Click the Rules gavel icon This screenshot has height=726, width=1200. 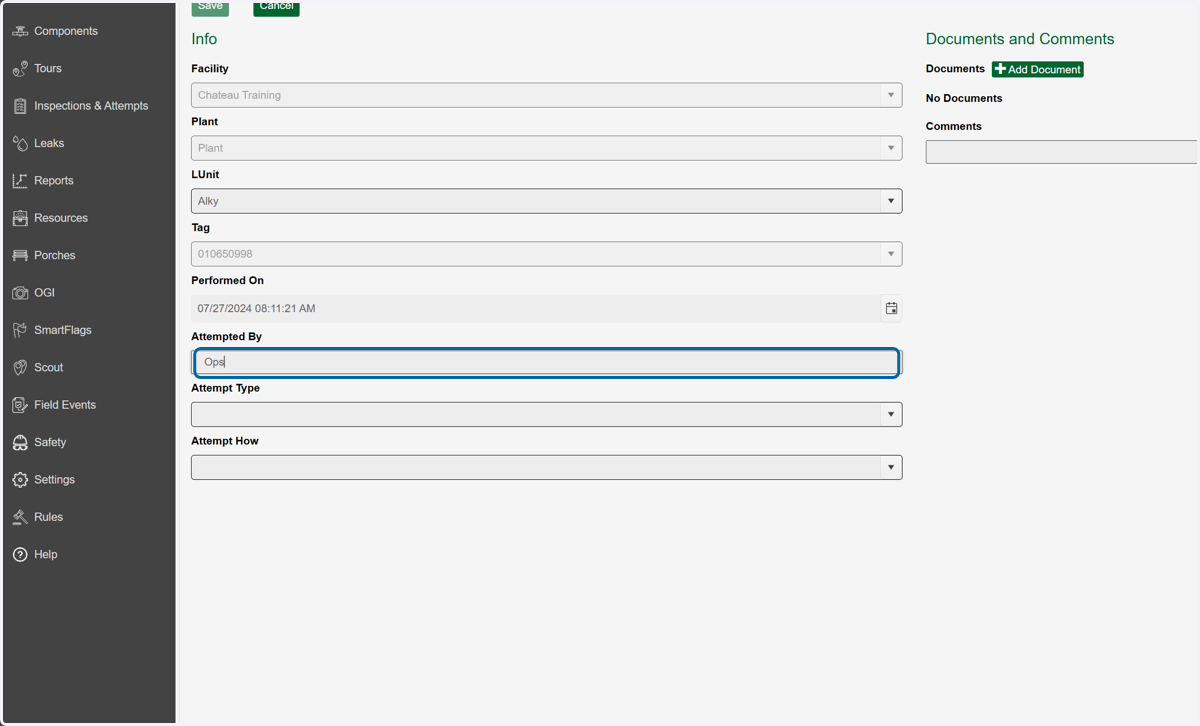[20, 517]
